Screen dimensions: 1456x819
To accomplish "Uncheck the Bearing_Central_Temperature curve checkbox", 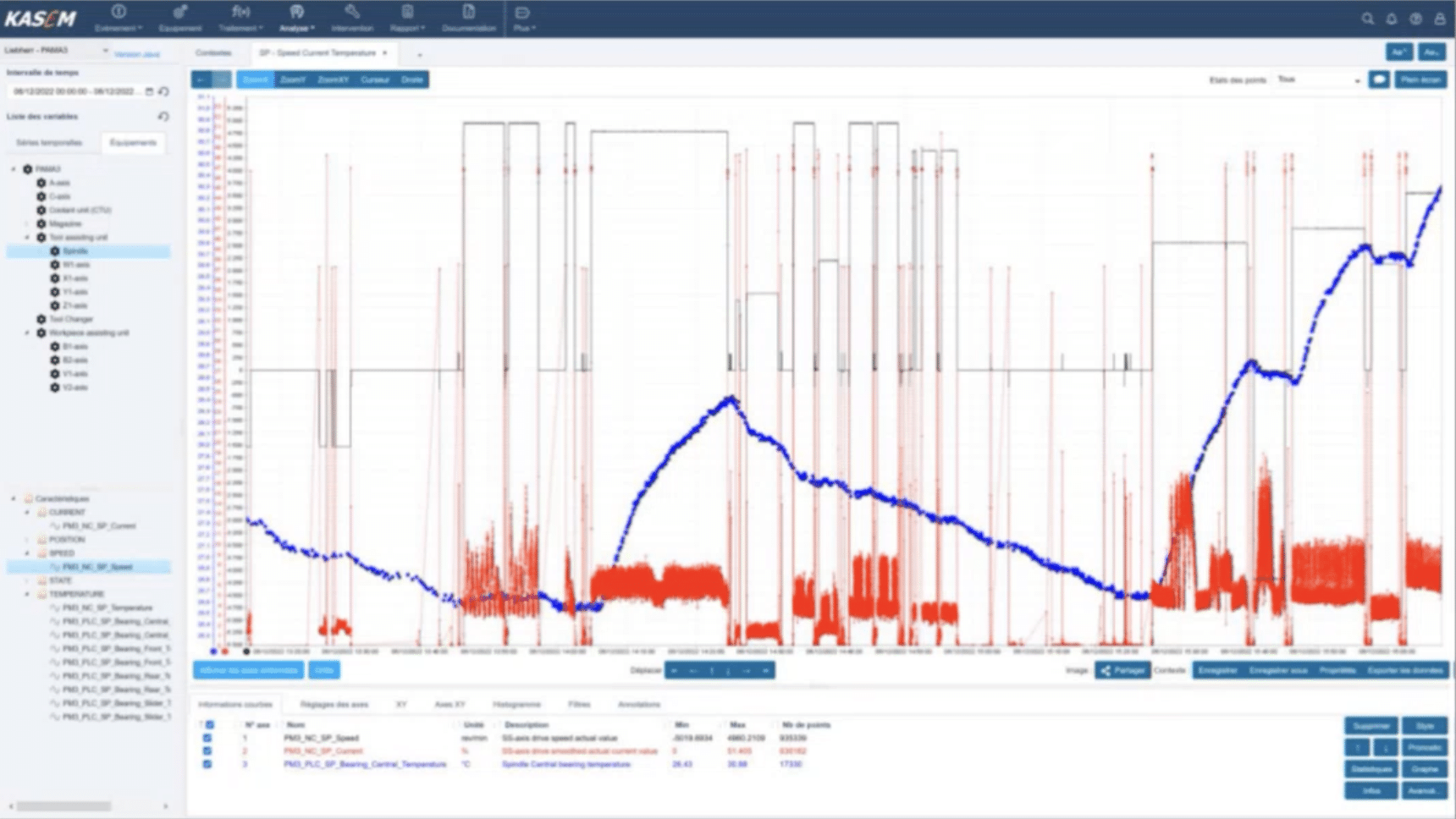I will (x=207, y=764).
